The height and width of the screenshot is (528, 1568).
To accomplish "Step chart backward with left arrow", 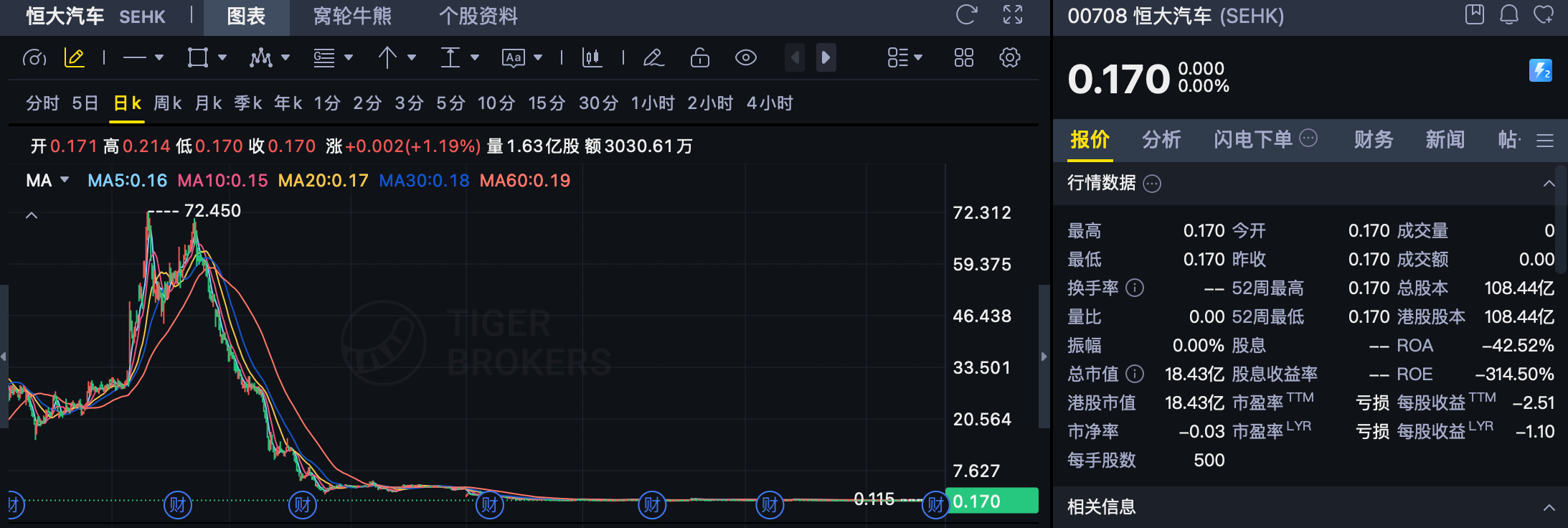I will click(x=795, y=57).
